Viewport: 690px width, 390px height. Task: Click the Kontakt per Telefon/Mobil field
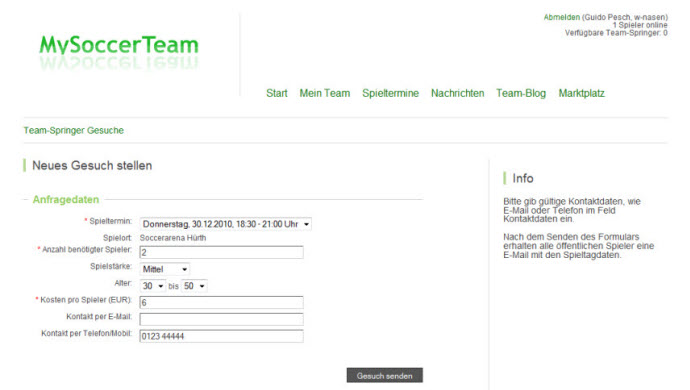tap(221, 336)
